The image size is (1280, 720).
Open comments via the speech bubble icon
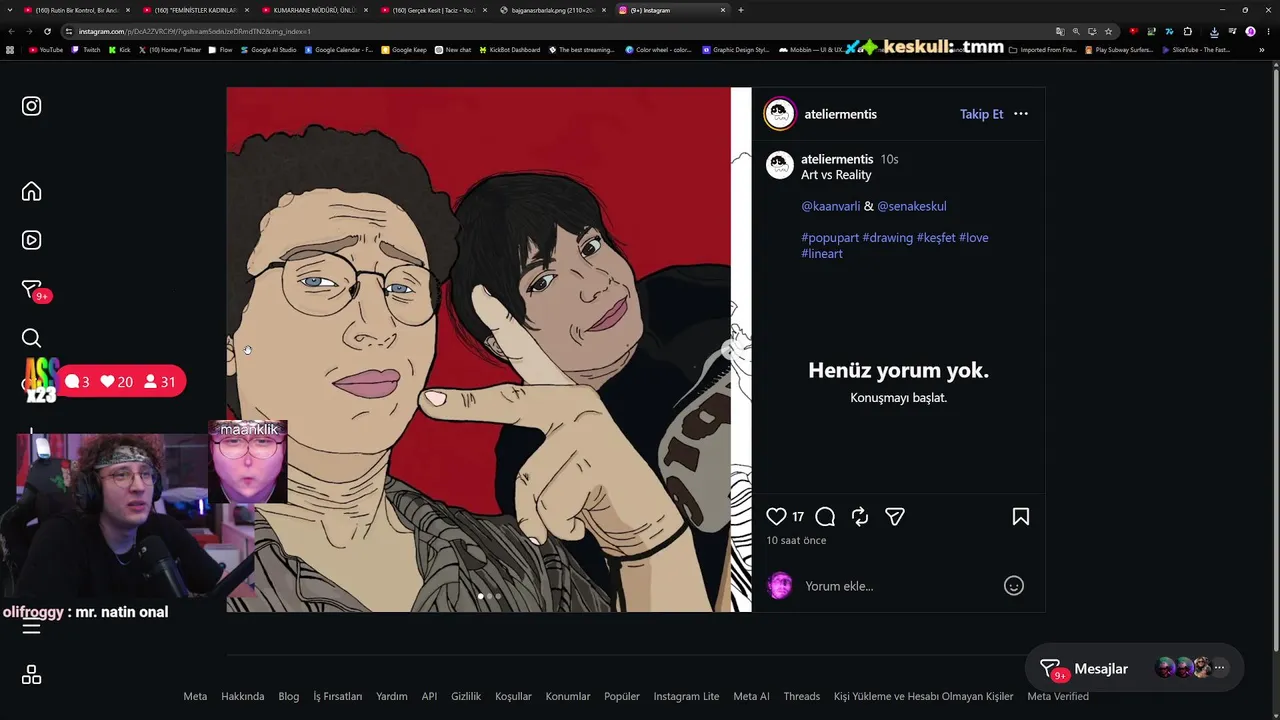(825, 517)
